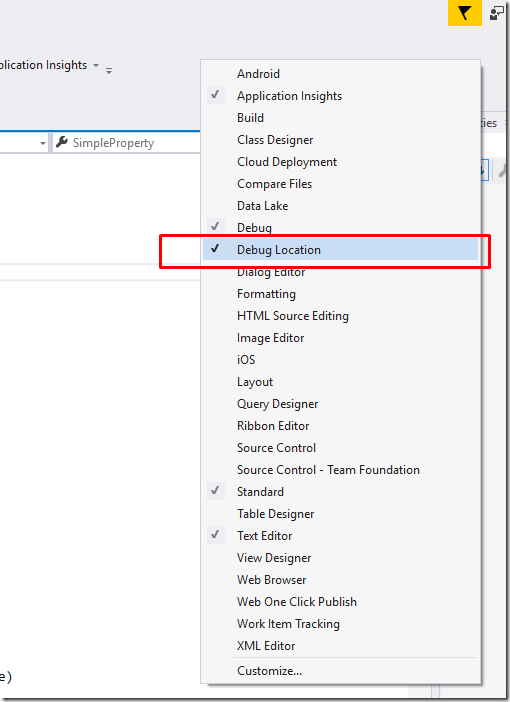510x702 pixels.
Task: Select Class Designer from the toolbar list
Action: (340, 140)
